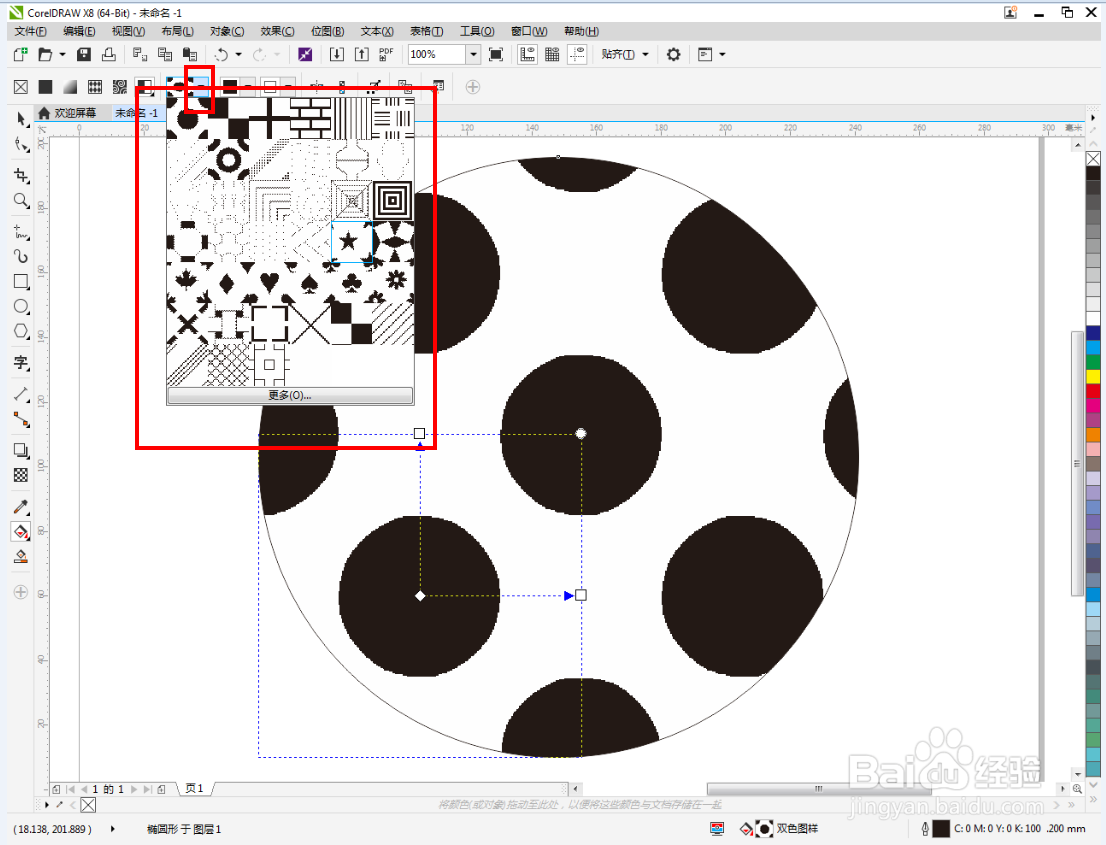Open the 文件(F) menu
The width and height of the screenshot is (1106, 845).
30,31
